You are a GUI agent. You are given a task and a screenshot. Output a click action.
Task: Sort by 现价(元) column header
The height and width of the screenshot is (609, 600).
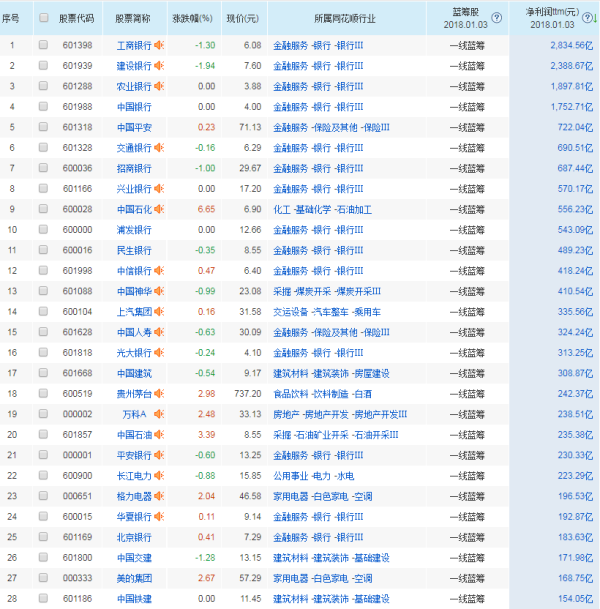tap(243, 18)
